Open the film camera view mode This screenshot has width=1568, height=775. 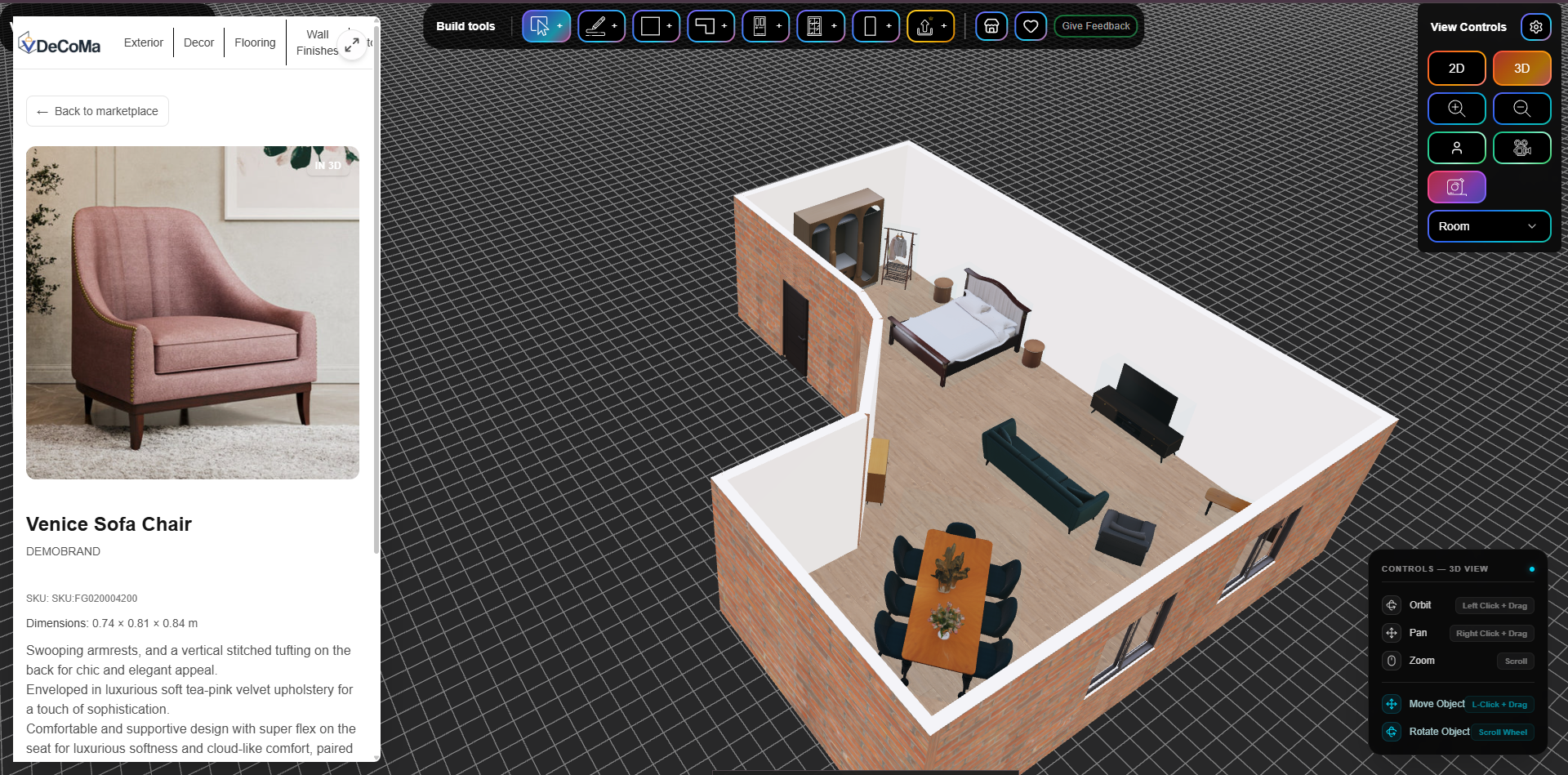[1521, 148]
